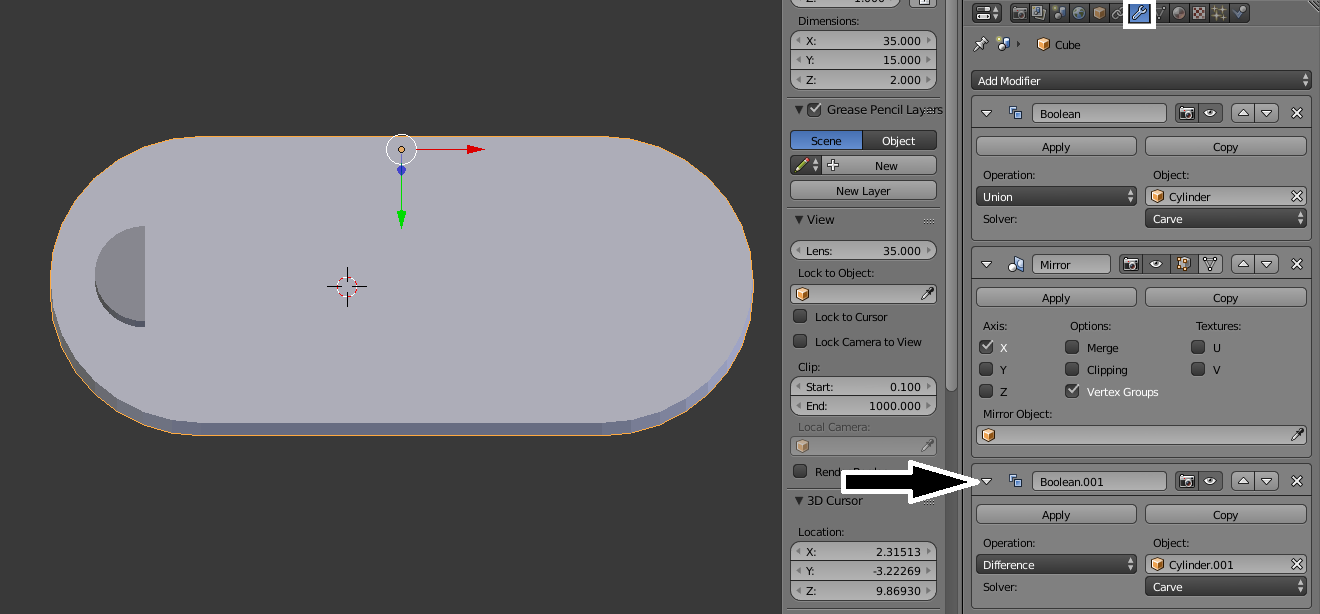Uncheck the Grease Pencil Layers checkbox
This screenshot has height=614, width=1320.
coord(814,109)
